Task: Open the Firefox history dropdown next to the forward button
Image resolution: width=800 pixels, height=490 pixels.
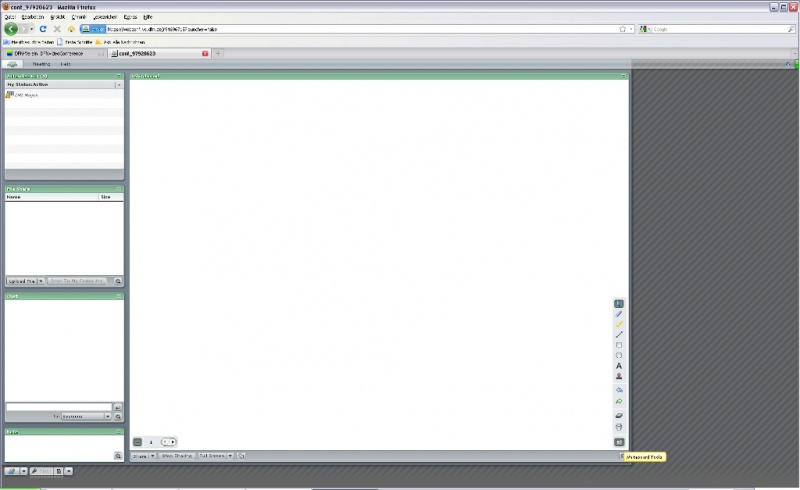Action: [x=32, y=29]
